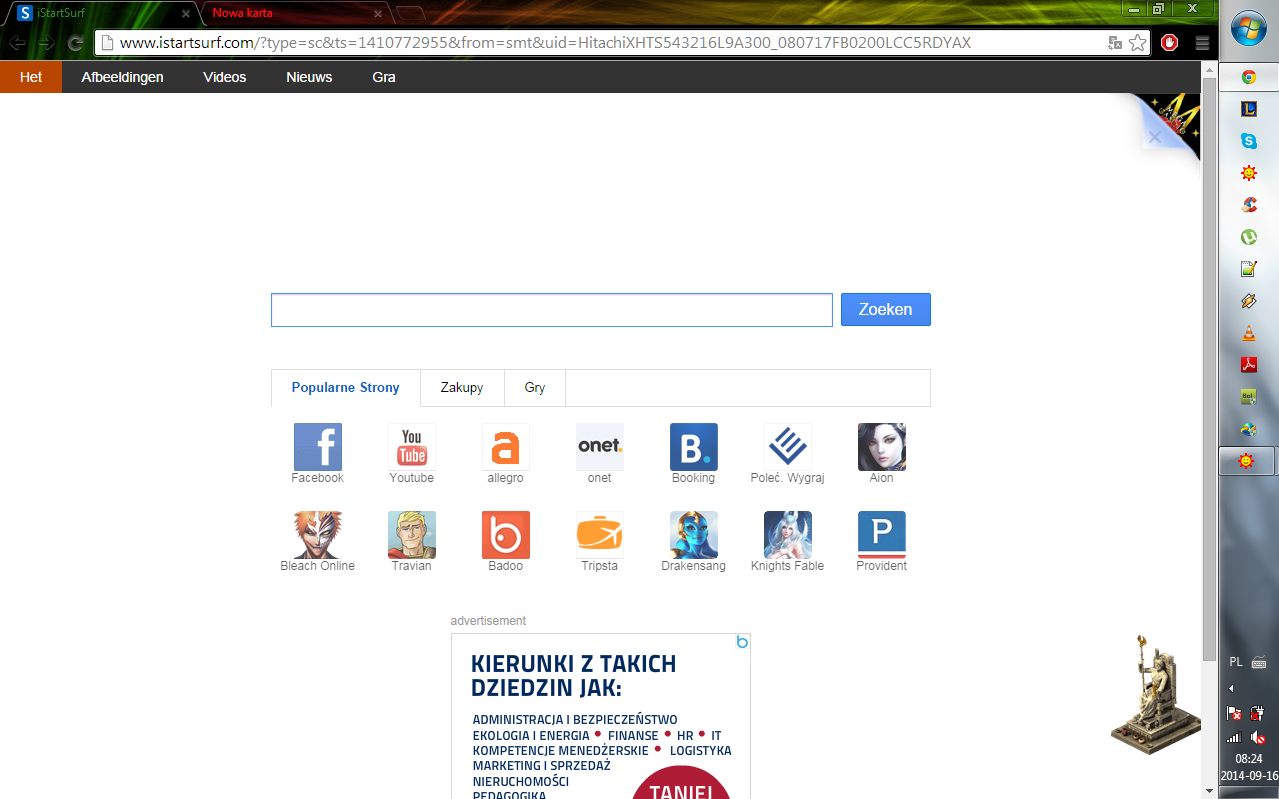Open the onet shortcut icon

tap(600, 446)
